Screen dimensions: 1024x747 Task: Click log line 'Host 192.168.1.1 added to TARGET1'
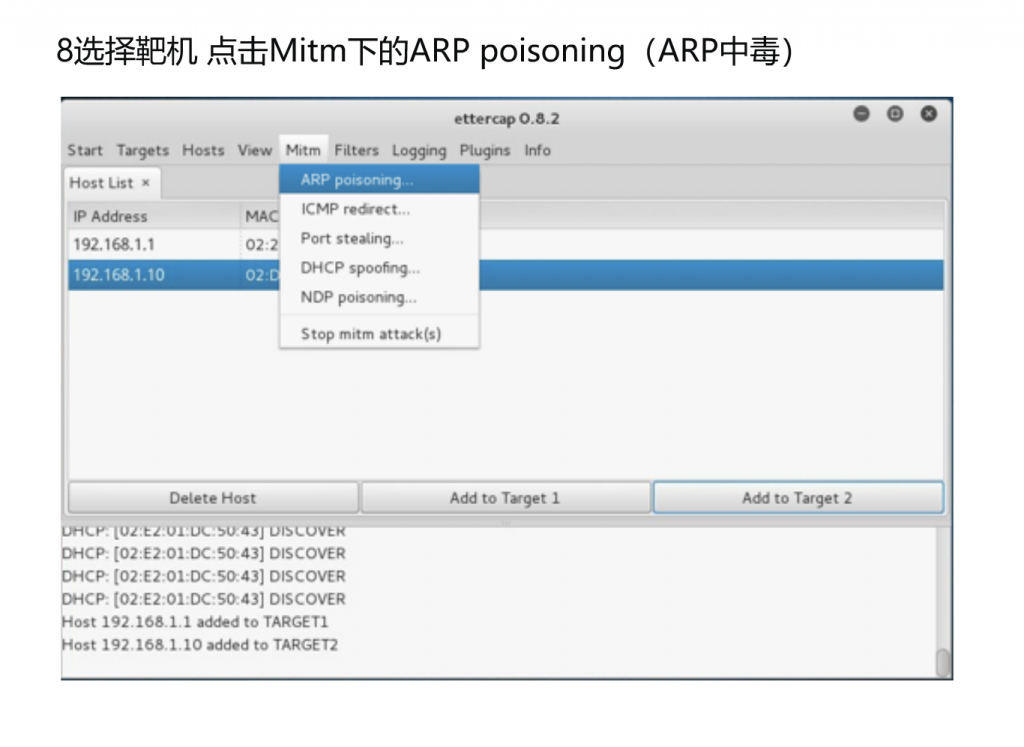(195, 622)
